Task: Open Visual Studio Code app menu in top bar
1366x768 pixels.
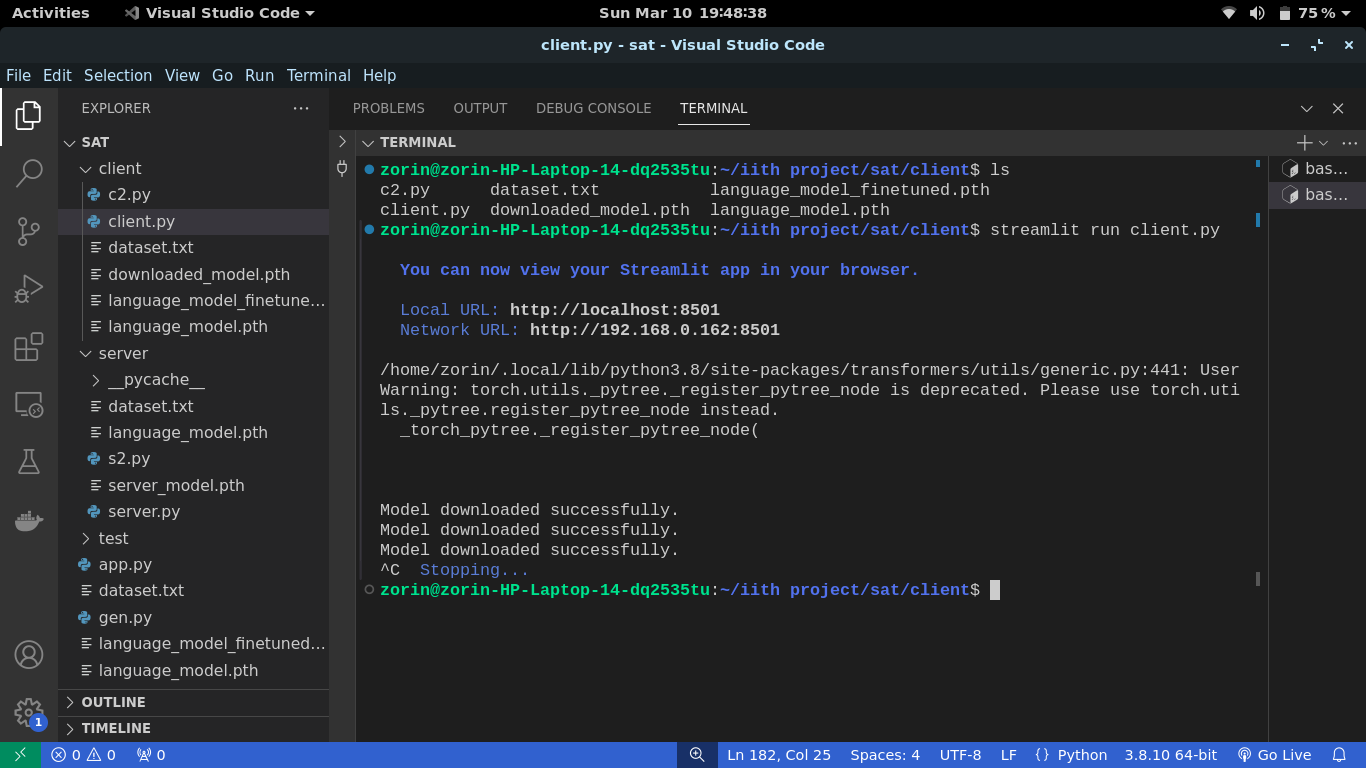Action: [x=219, y=13]
